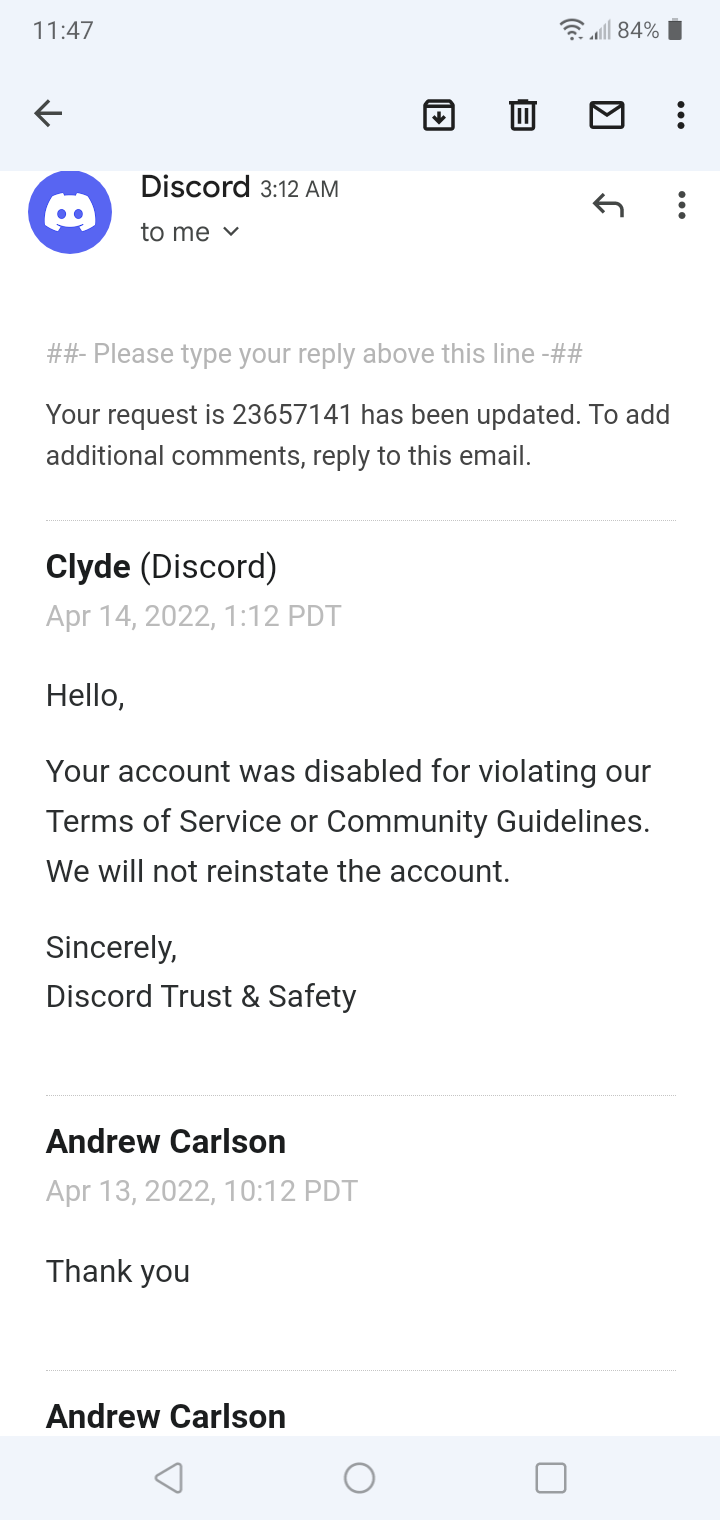Tap the reply arrow icon
This screenshot has height=1520, width=720.
pyautogui.click(x=608, y=205)
